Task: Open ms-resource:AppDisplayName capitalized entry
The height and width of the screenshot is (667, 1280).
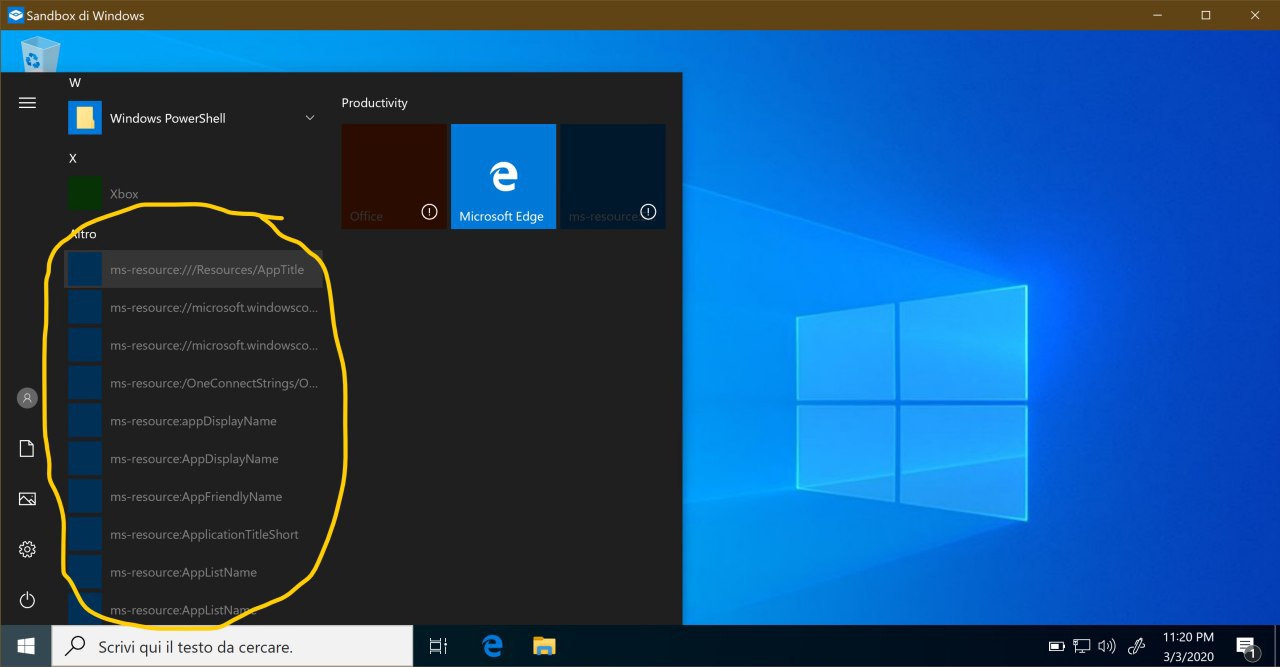Action: click(193, 459)
